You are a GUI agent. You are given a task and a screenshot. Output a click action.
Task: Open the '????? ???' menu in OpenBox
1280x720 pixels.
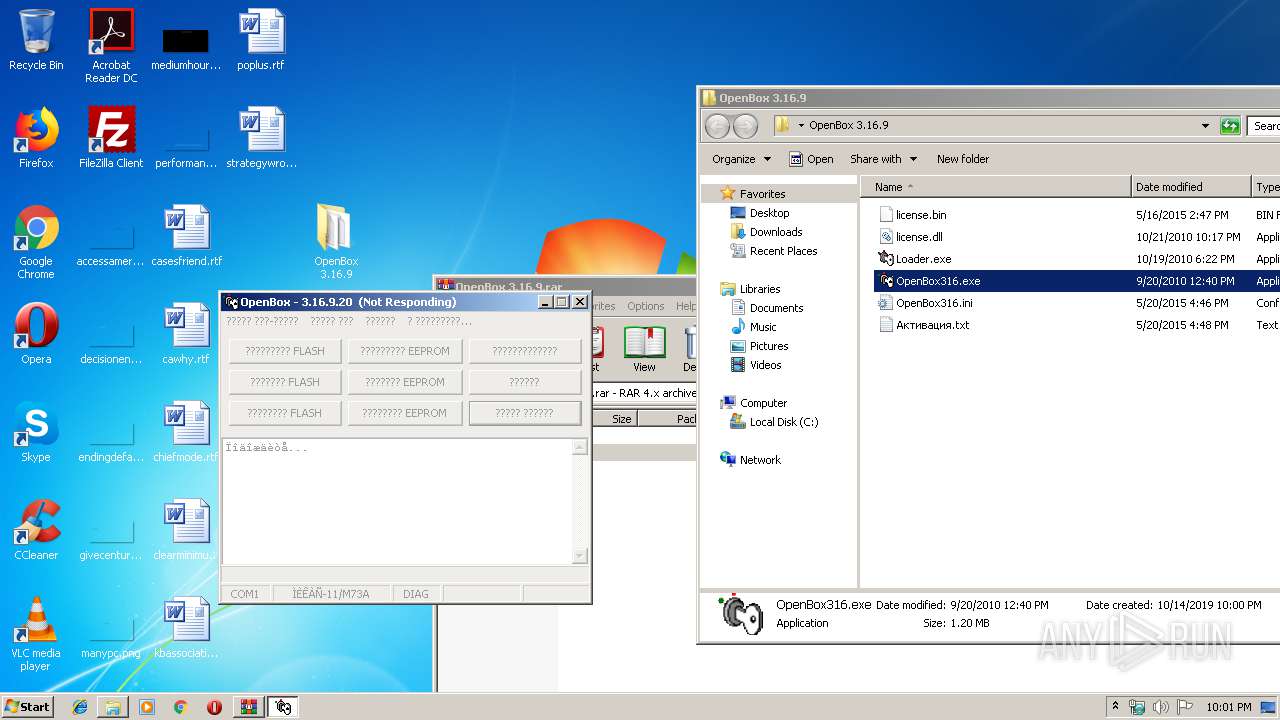331,321
